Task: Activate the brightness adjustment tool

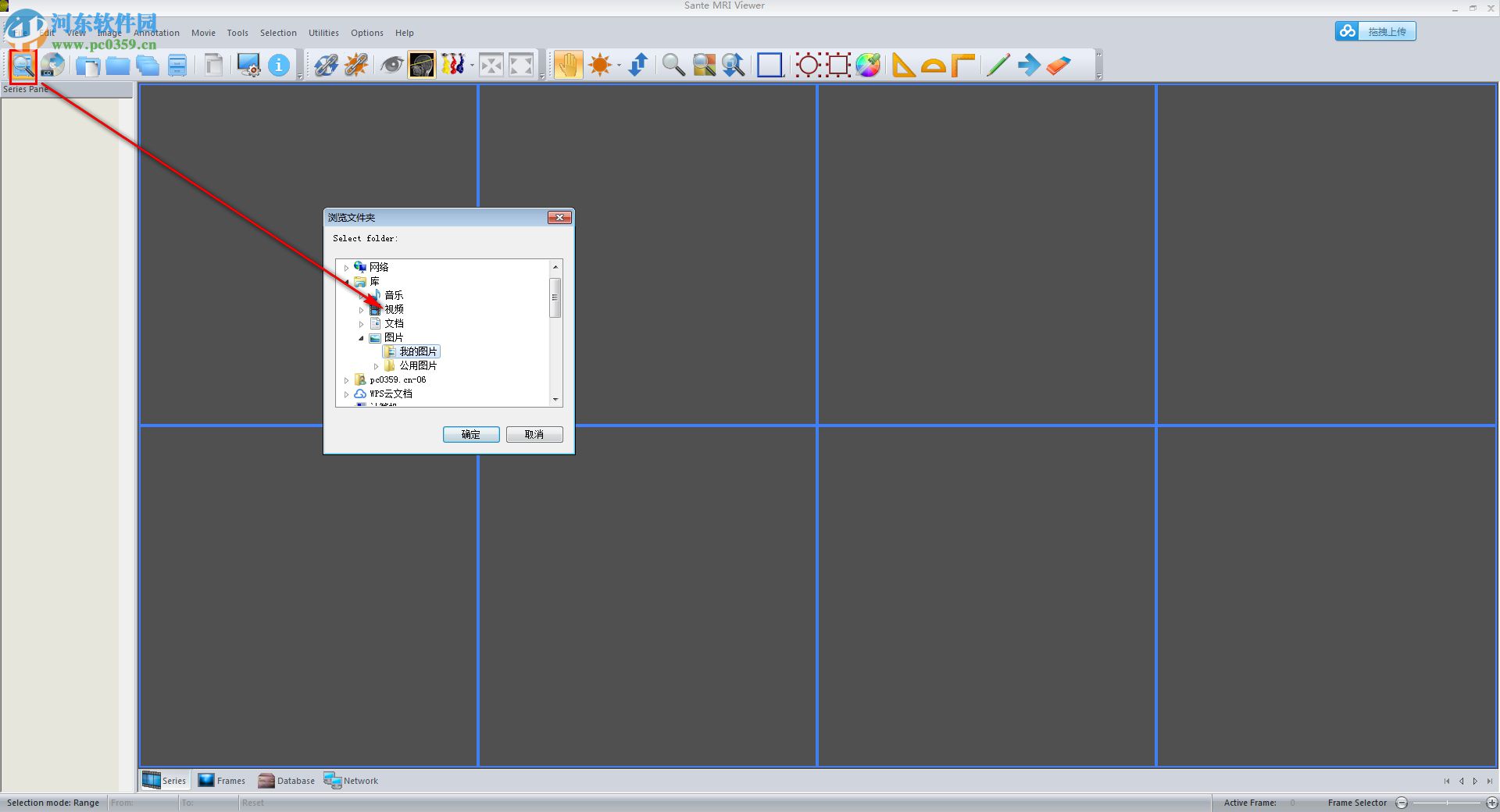Action: point(600,65)
